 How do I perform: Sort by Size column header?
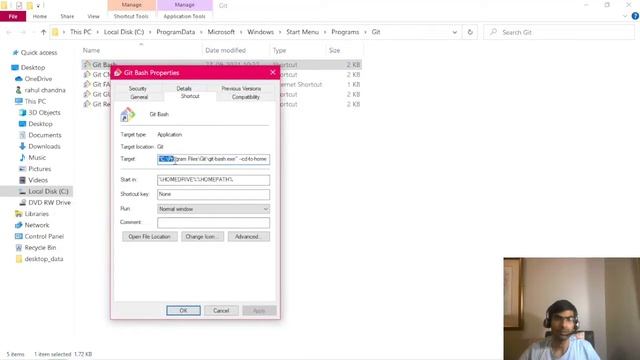(334, 50)
